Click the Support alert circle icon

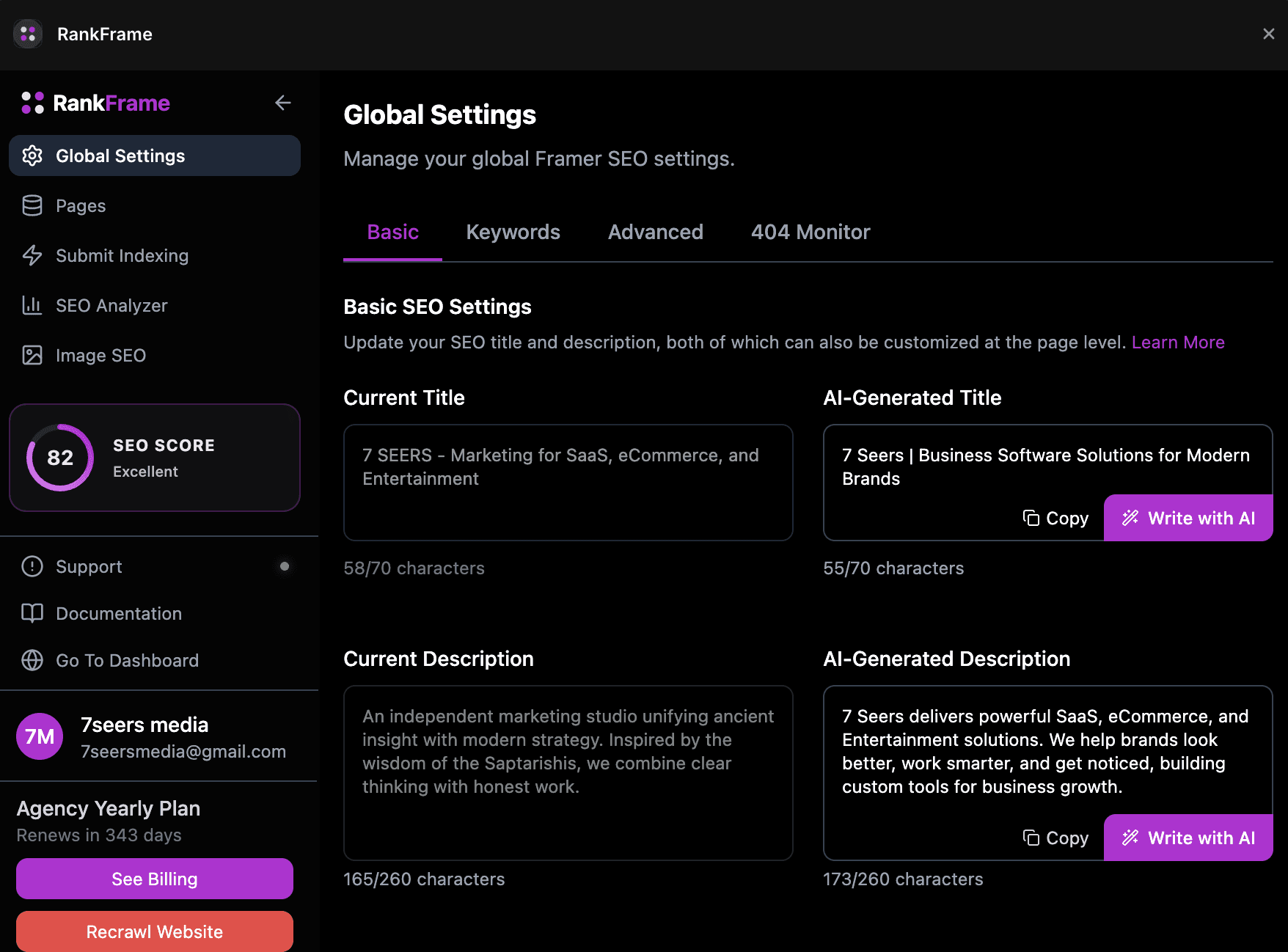pyautogui.click(x=32, y=566)
